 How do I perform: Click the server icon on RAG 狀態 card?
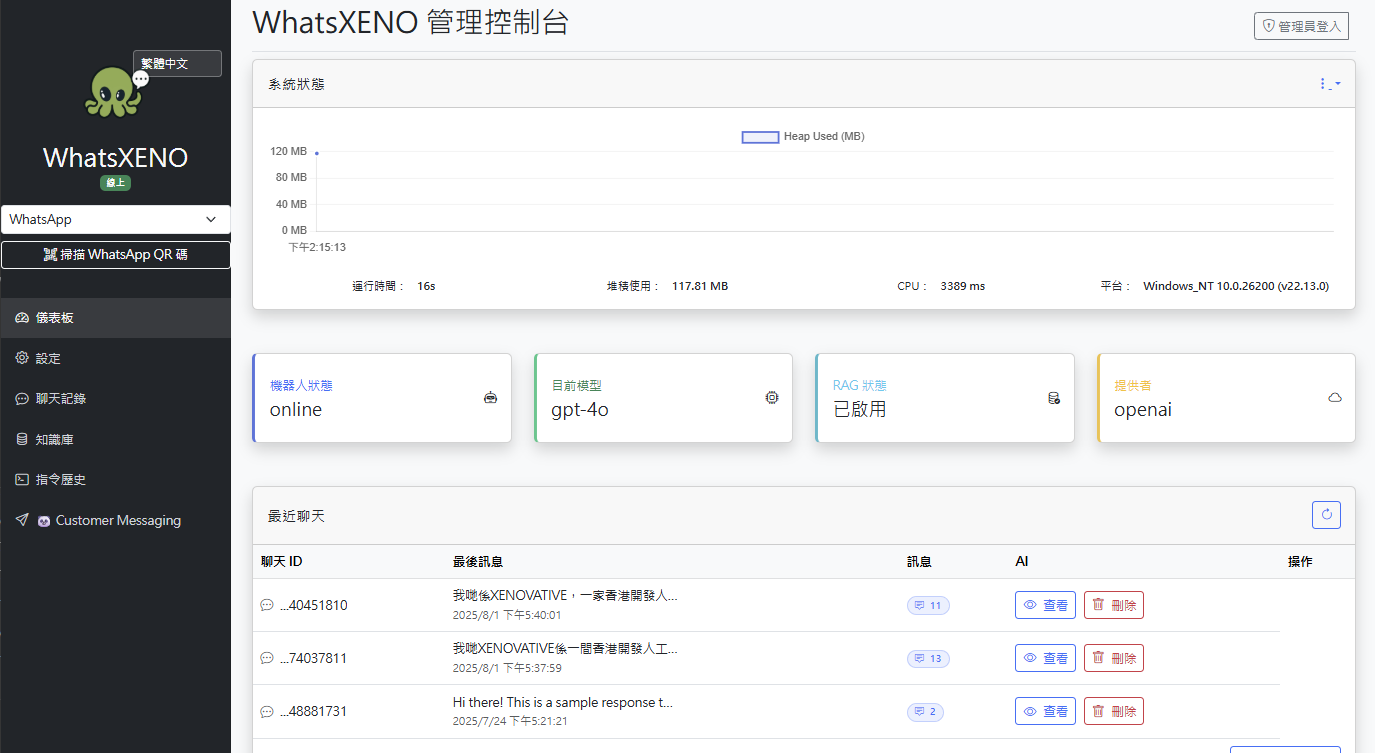click(1053, 397)
